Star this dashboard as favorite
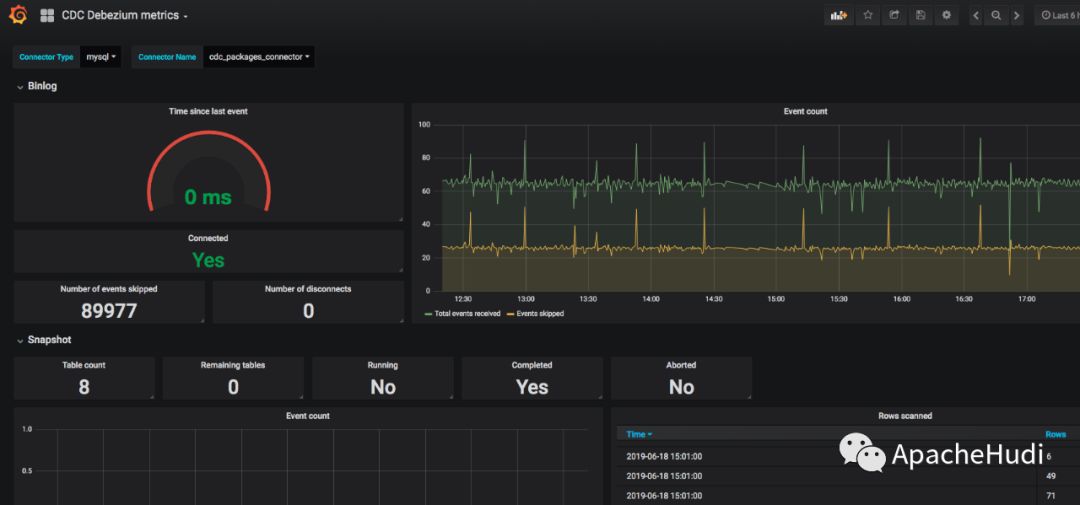The width and height of the screenshot is (1080, 505). pos(868,15)
